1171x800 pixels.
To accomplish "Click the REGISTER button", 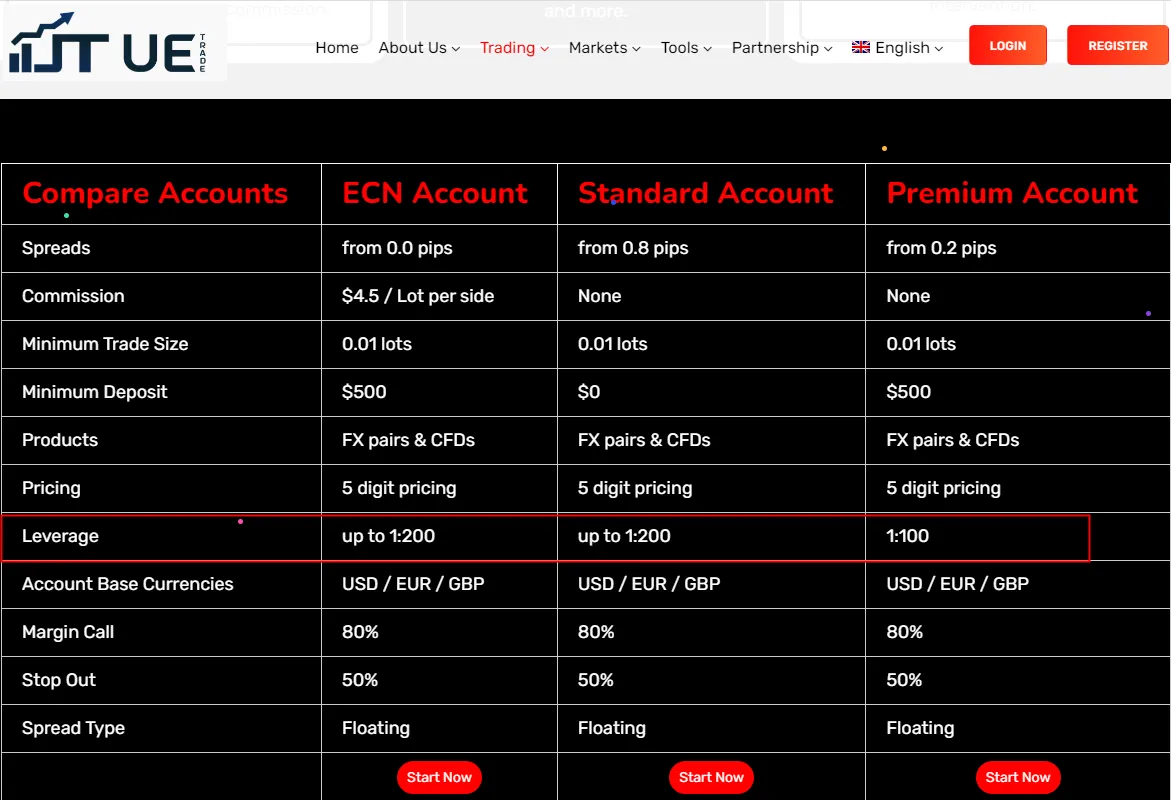I will click(x=1117, y=46).
